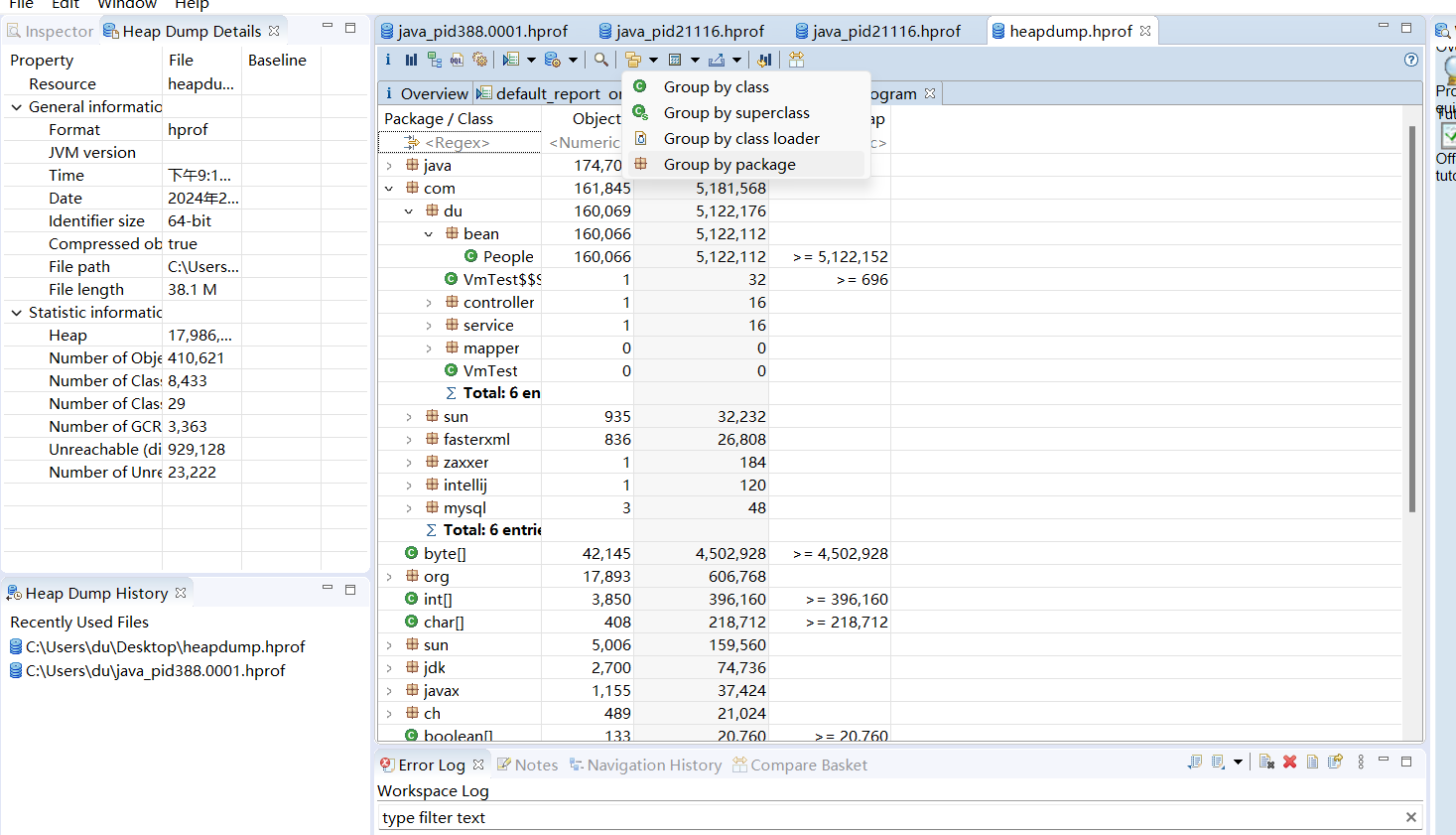Viewport: 1456px width, 835px height.
Task: Collapse the du package node
Action: point(408,210)
